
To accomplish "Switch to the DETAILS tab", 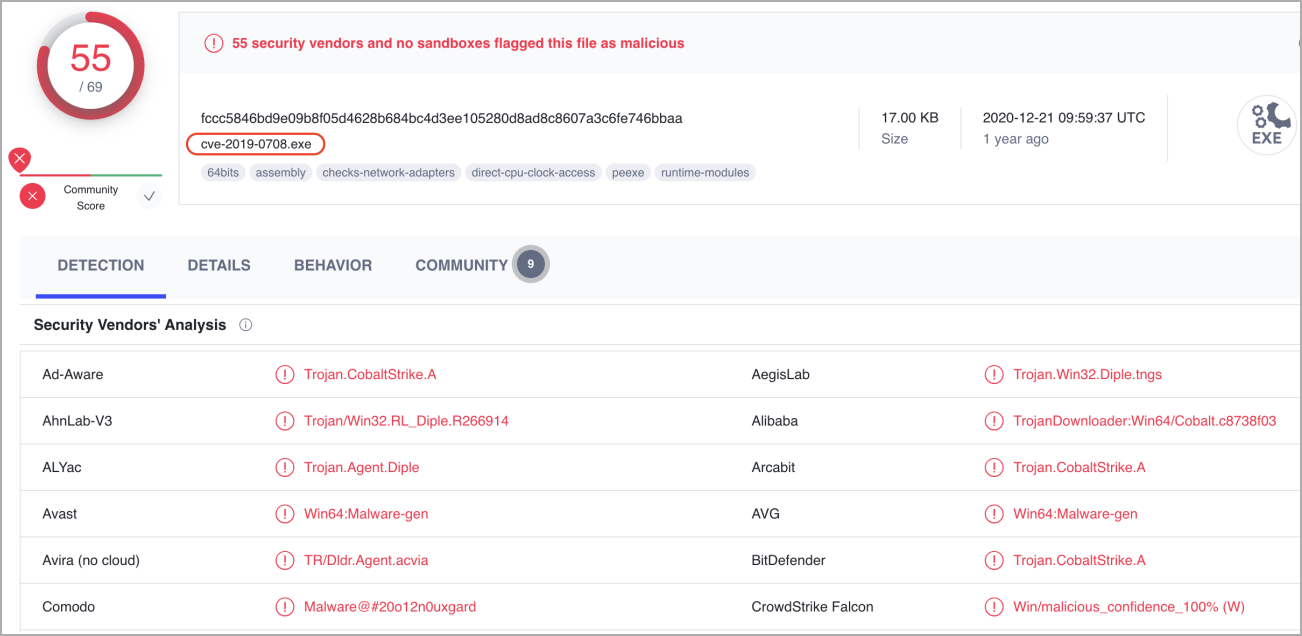I will coord(219,266).
